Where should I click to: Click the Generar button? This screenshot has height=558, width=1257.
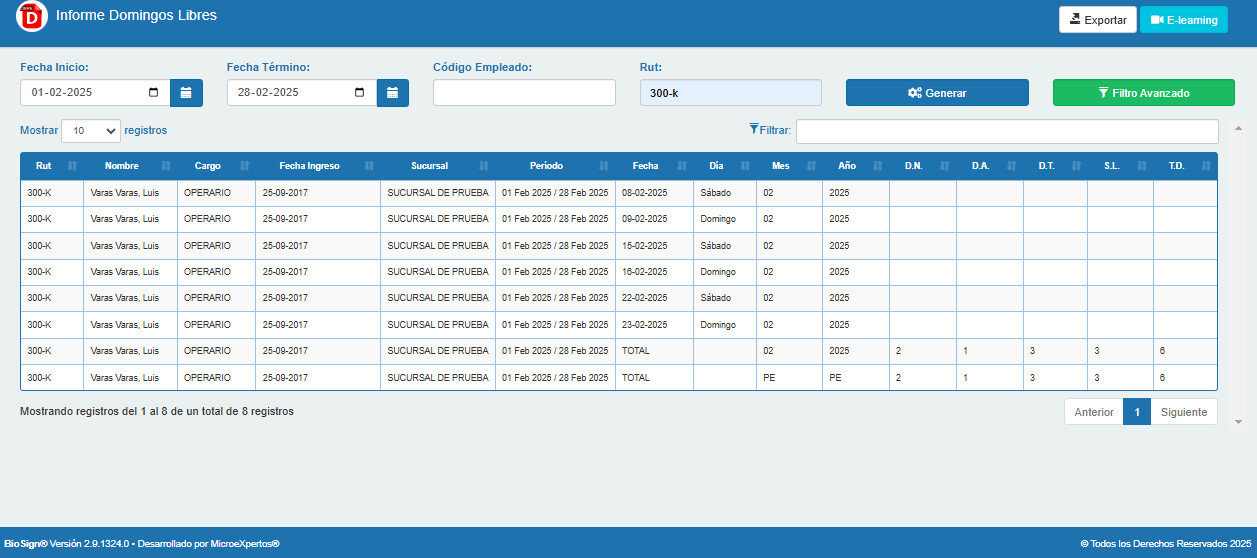pyautogui.click(x=937, y=93)
